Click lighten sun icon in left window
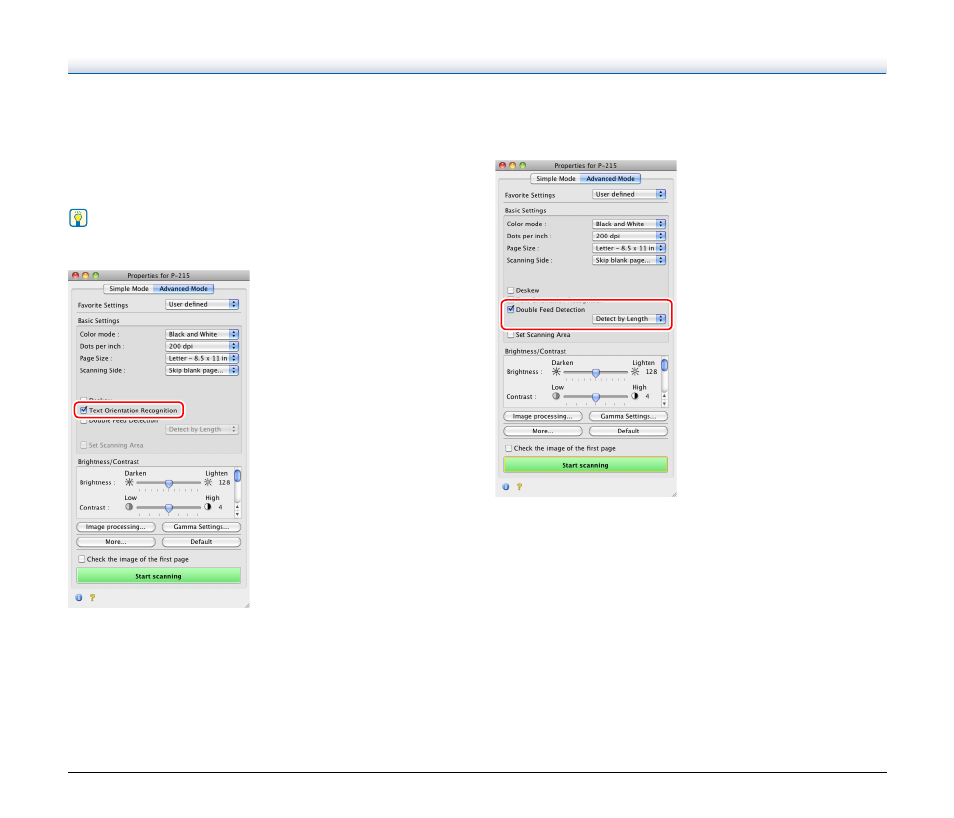This screenshot has height=818, width=954. 208,482
